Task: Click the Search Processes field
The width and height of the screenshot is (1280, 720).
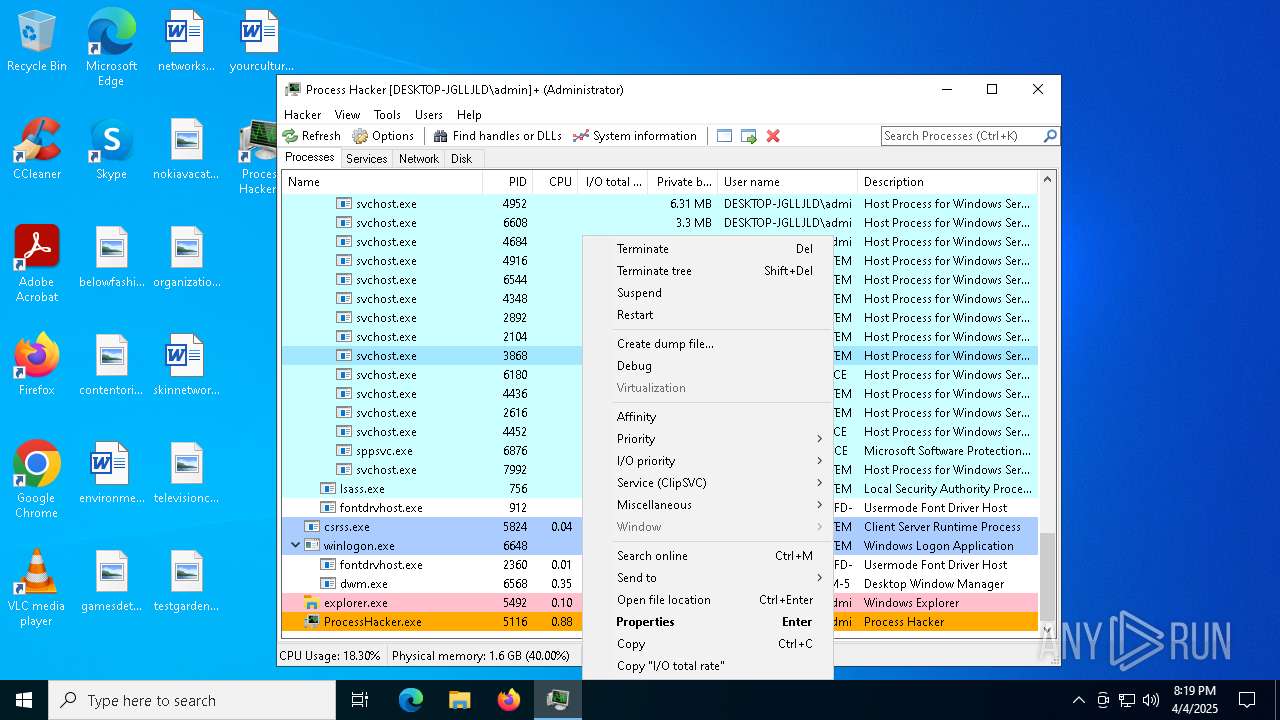Action: tap(961, 136)
